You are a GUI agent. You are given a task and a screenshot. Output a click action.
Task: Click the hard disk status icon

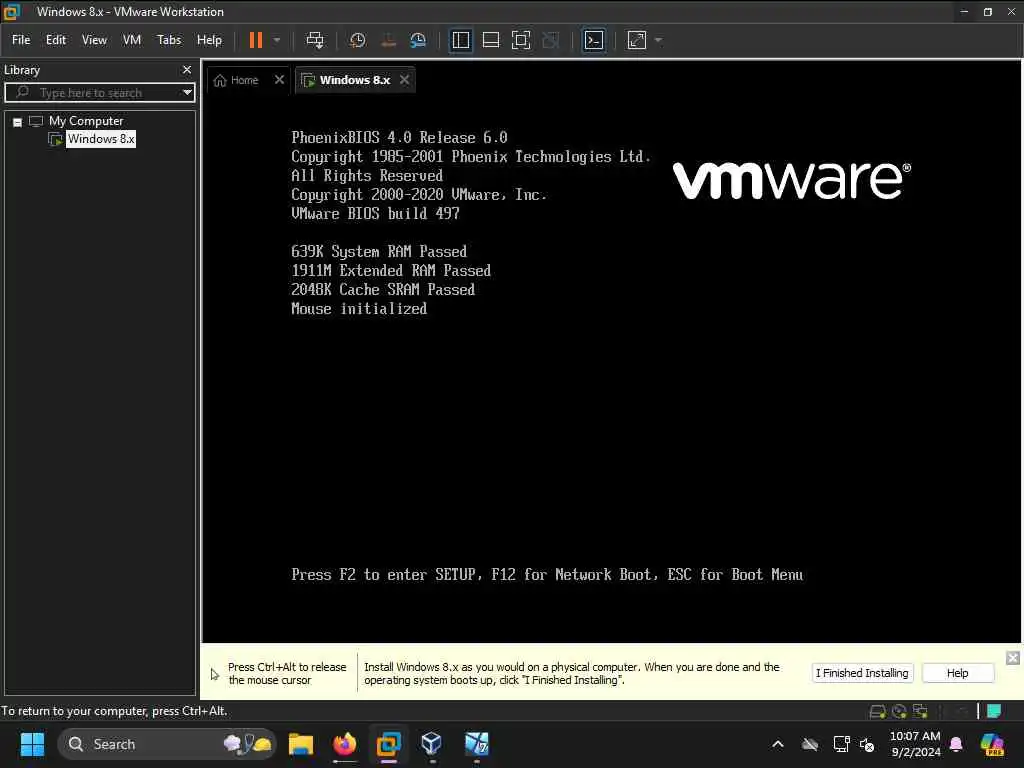877,711
